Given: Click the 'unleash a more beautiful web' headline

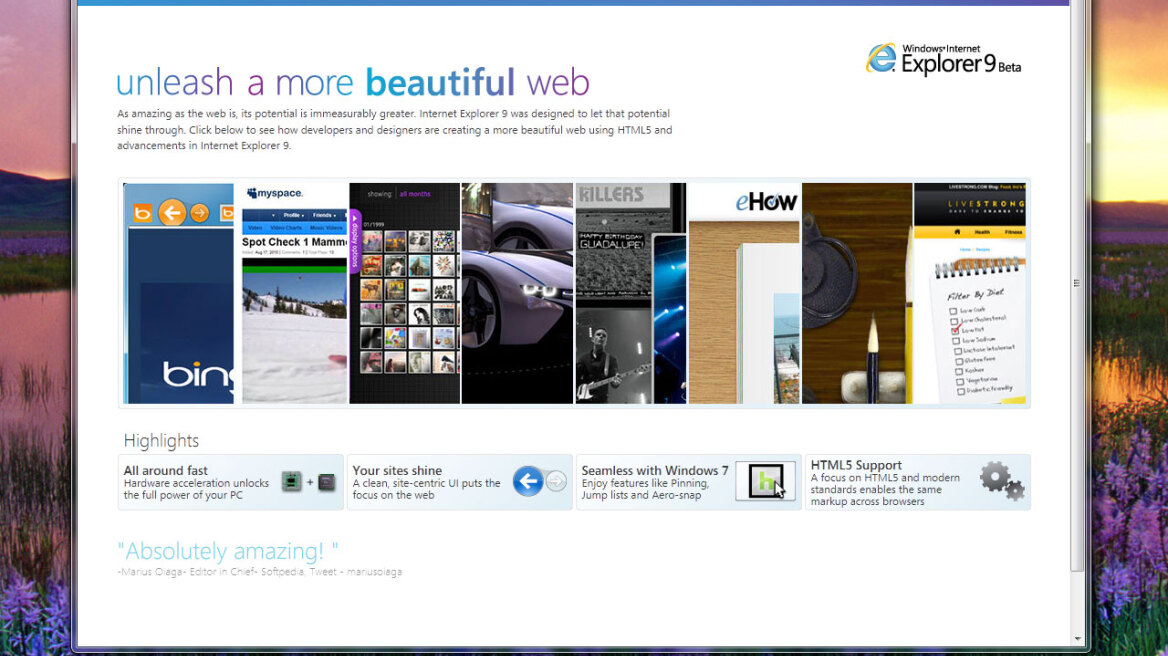Looking at the screenshot, I should 352,83.
